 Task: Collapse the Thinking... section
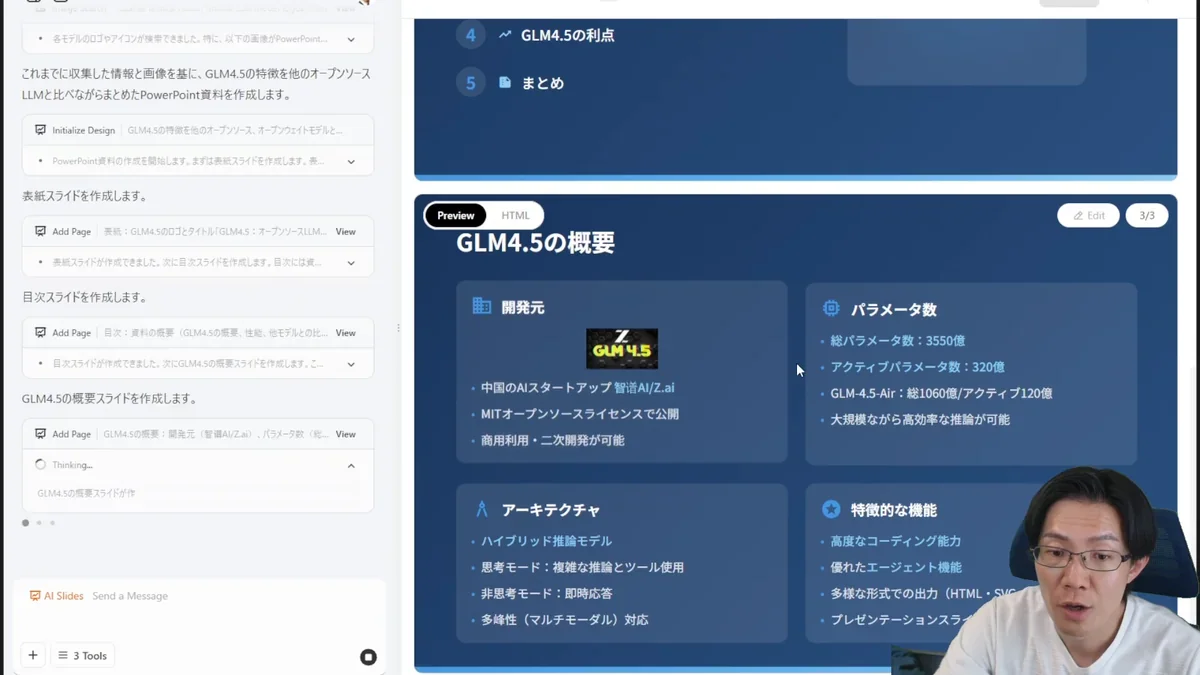point(351,465)
